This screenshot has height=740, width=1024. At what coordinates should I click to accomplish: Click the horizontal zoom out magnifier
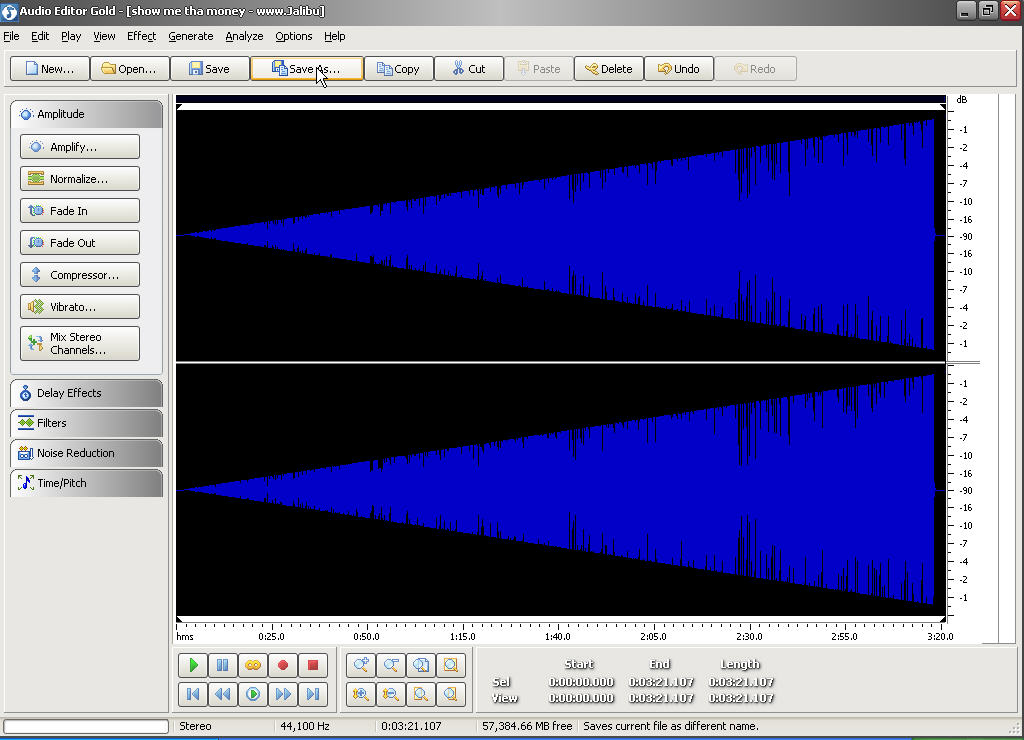point(391,665)
